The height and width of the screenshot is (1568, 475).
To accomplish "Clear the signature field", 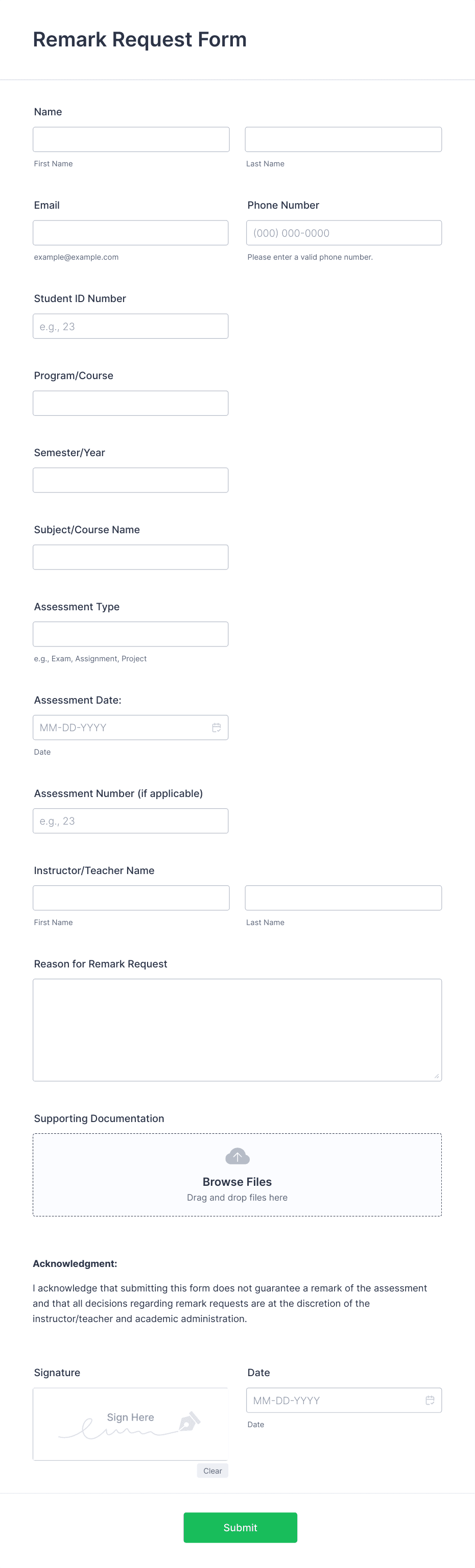I will [x=212, y=1470].
